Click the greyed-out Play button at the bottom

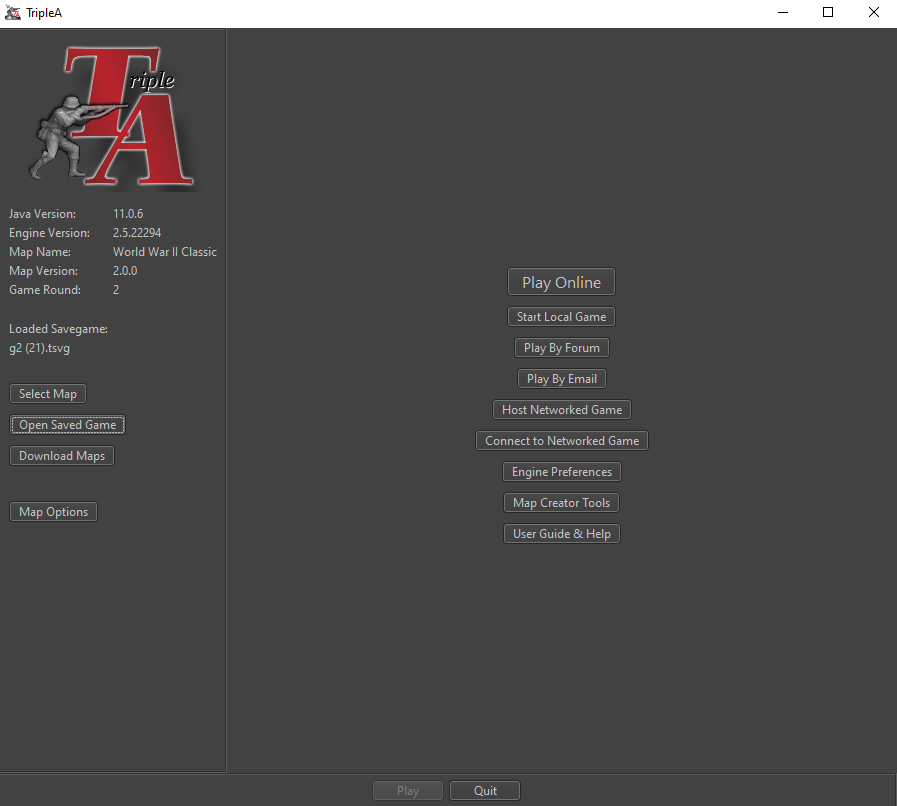click(408, 791)
